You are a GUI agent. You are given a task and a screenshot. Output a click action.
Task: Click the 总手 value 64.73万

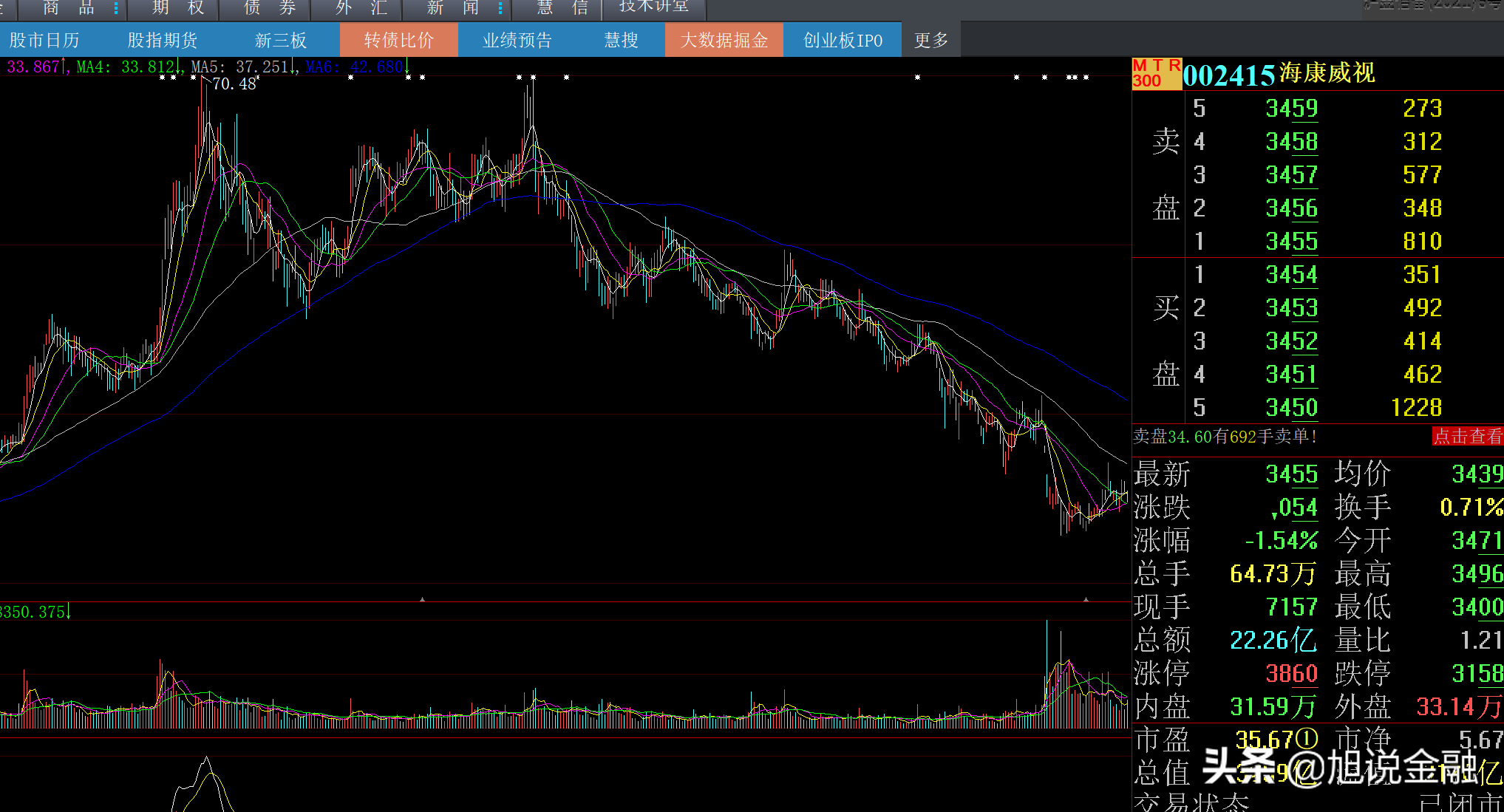pyautogui.click(x=1273, y=574)
